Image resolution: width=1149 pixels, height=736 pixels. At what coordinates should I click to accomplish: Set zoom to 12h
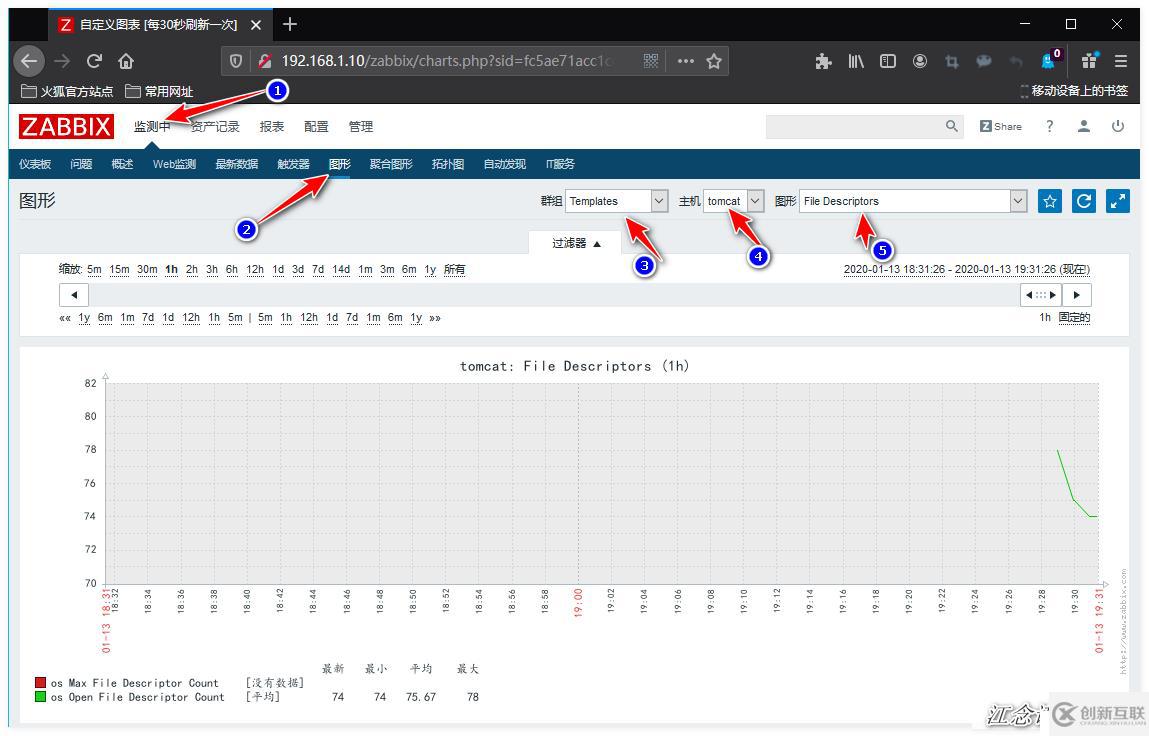click(x=254, y=269)
